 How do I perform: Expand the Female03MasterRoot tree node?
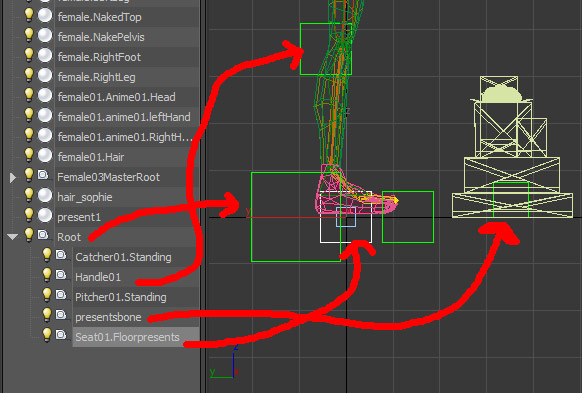(13, 178)
